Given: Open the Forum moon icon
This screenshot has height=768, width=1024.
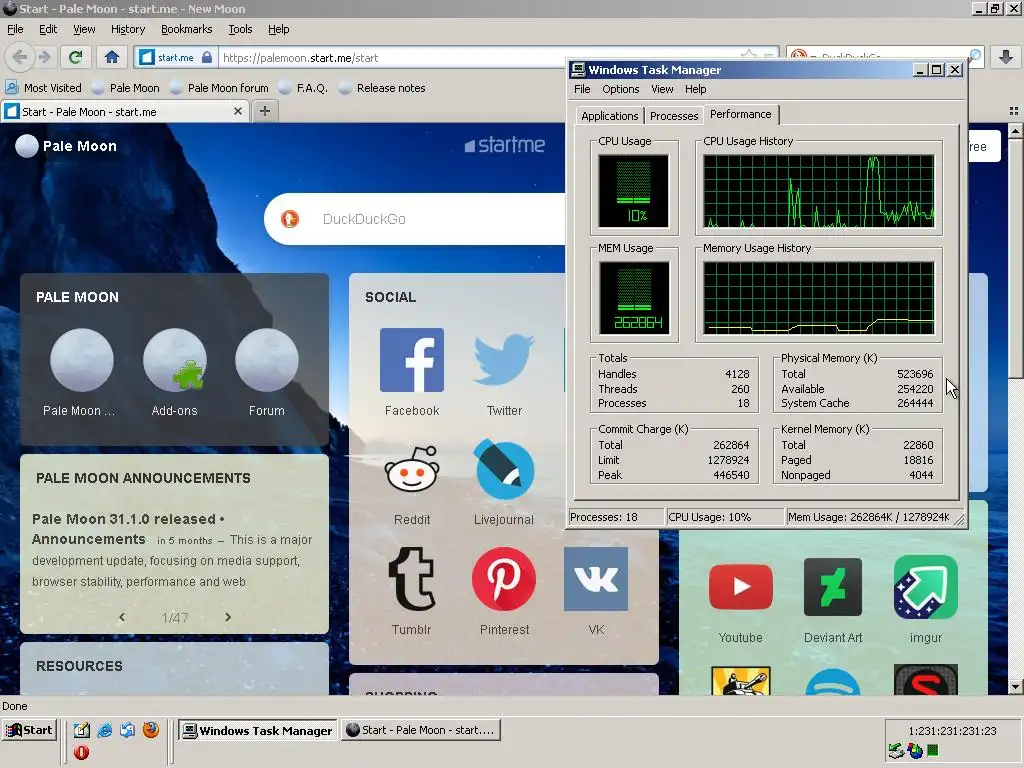Looking at the screenshot, I should point(266,360).
